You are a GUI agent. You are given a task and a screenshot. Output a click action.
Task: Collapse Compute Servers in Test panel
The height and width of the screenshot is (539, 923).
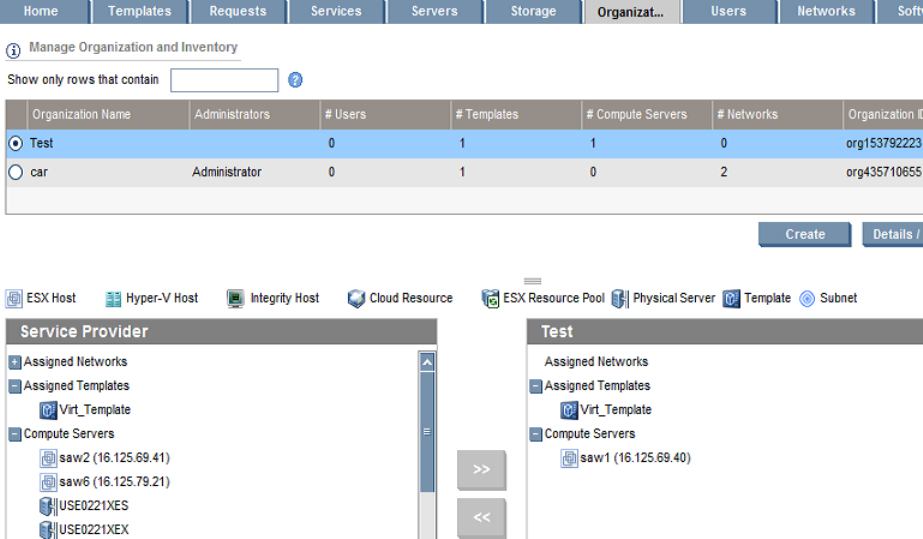pos(536,434)
